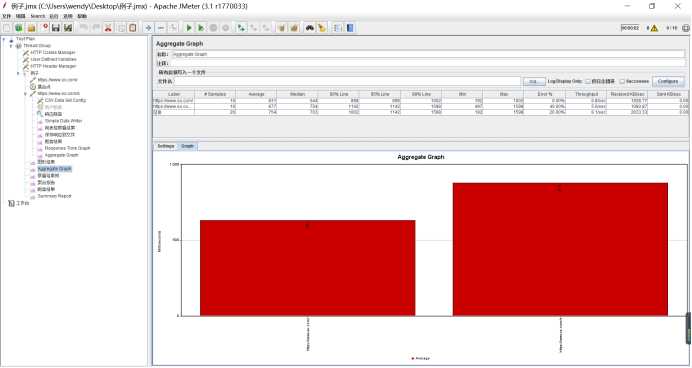The image size is (692, 368).
Task: Start test with no pauses icon
Action: (201, 28)
